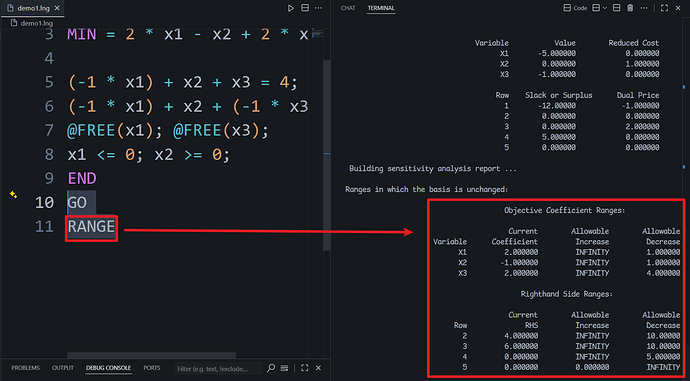Click 'Ranges in which the basis is unchanged' text

tap(426, 190)
